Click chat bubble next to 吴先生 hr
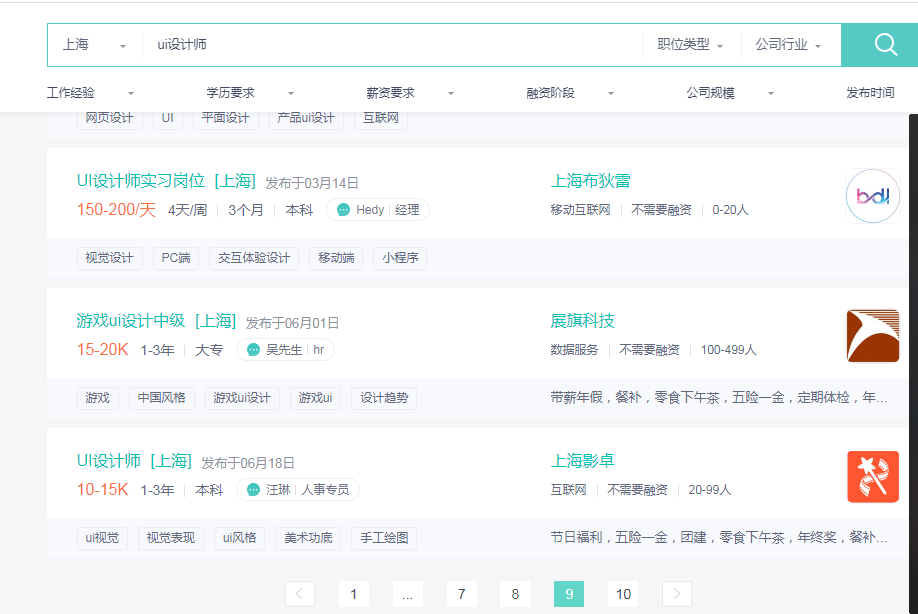918x614 pixels. coord(254,349)
